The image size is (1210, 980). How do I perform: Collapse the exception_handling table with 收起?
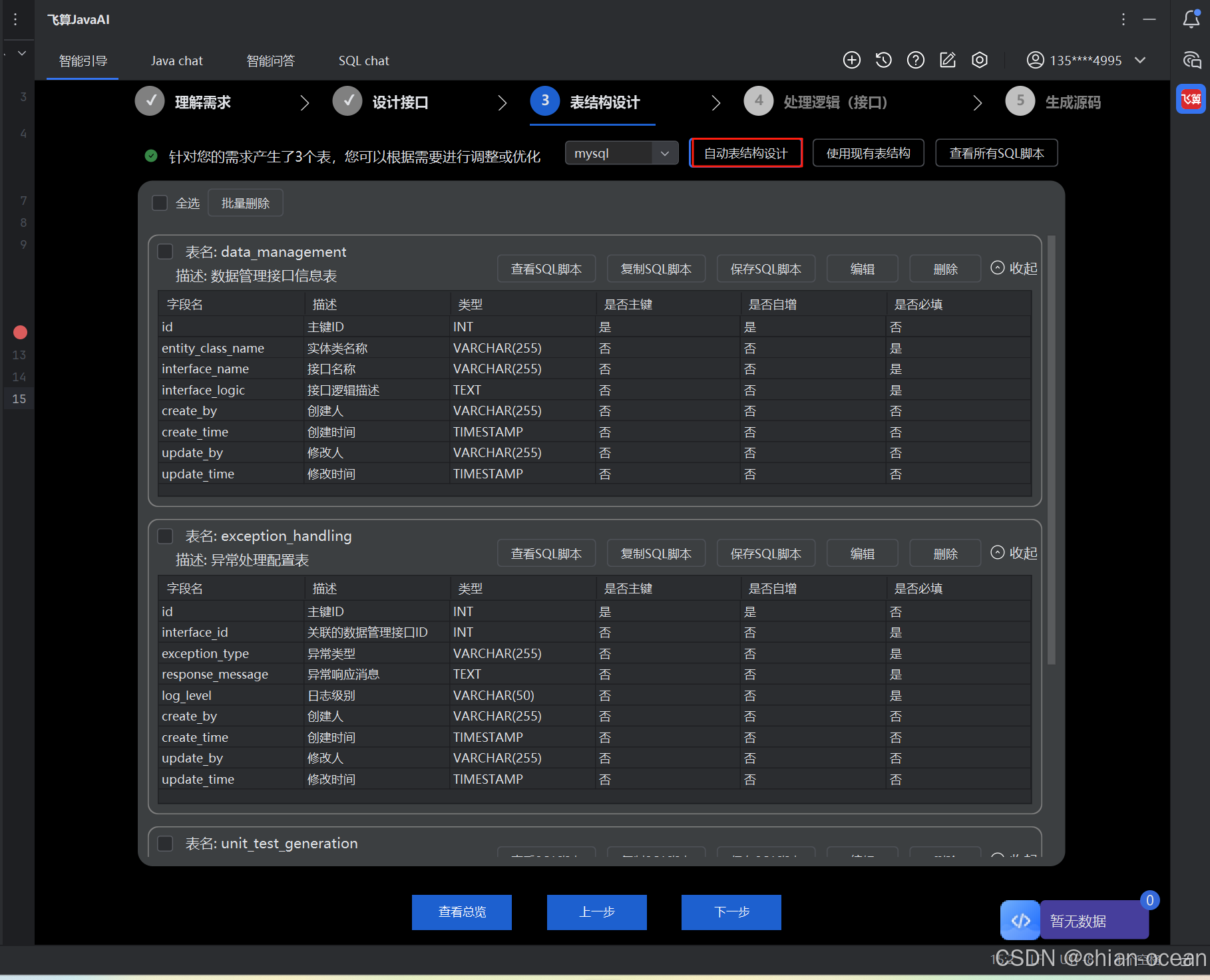1014,553
